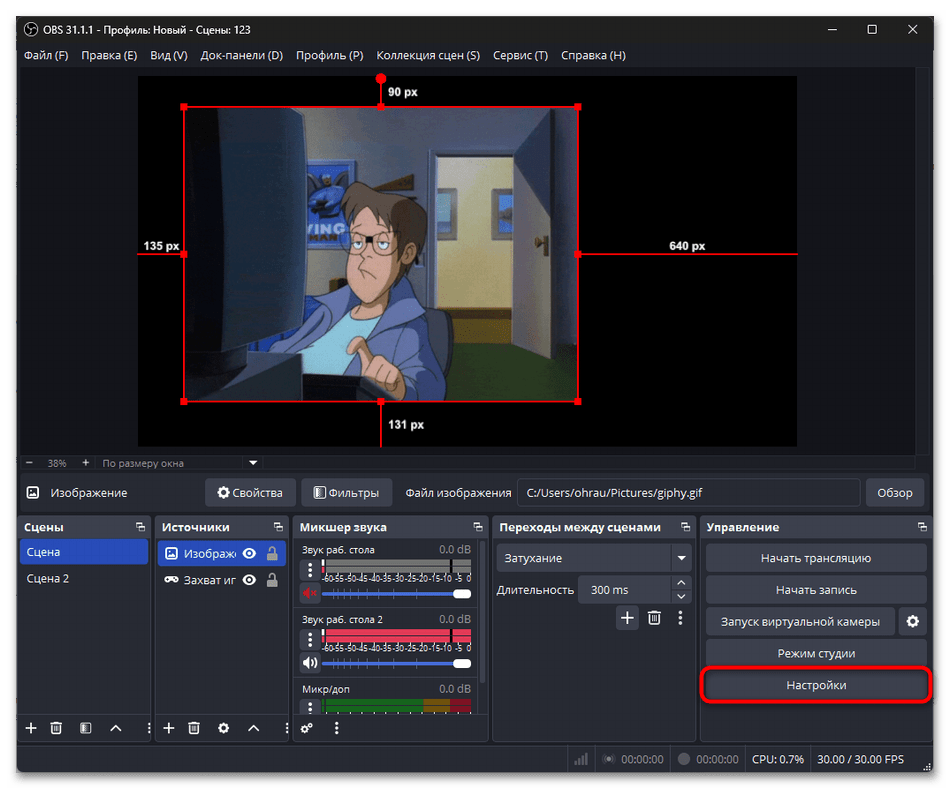Screen dimensions: 950x789
Task: Click image source in preview canvas
Action: (380, 254)
